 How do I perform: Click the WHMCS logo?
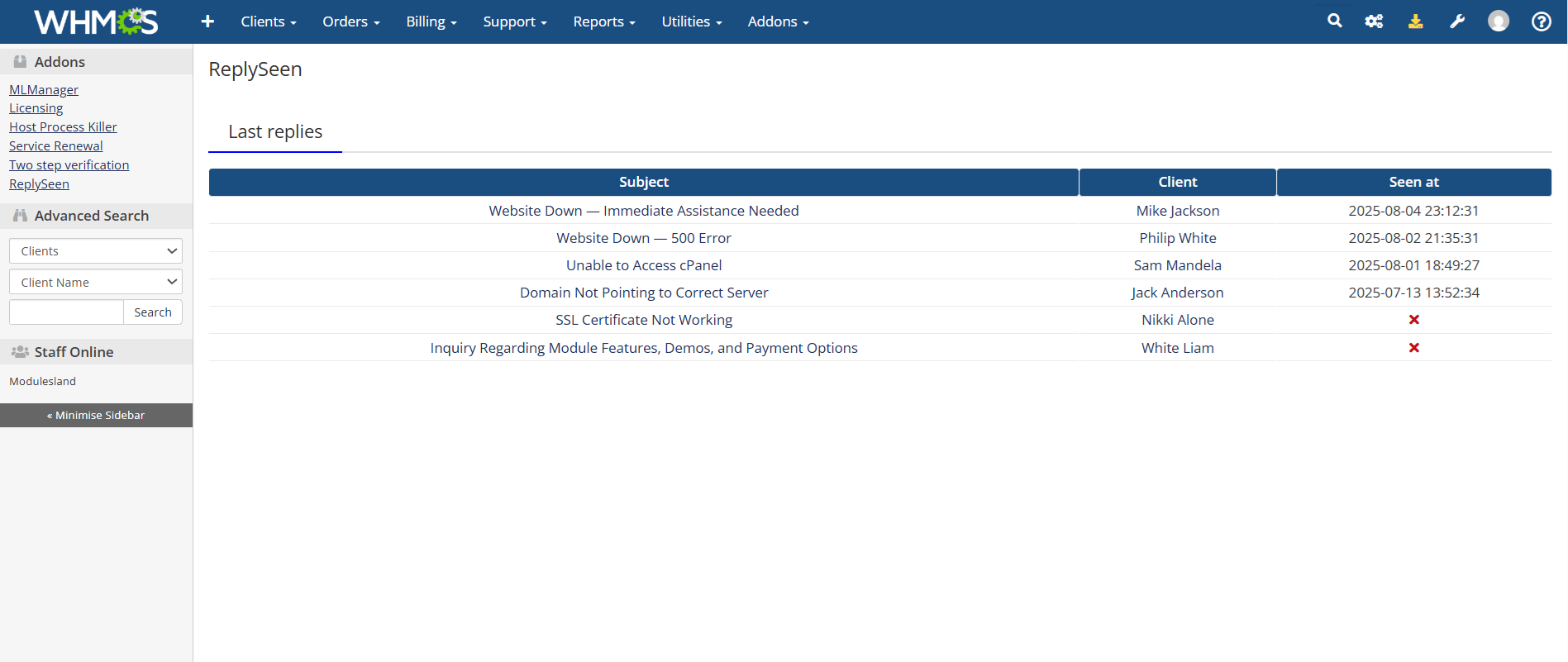(96, 21)
